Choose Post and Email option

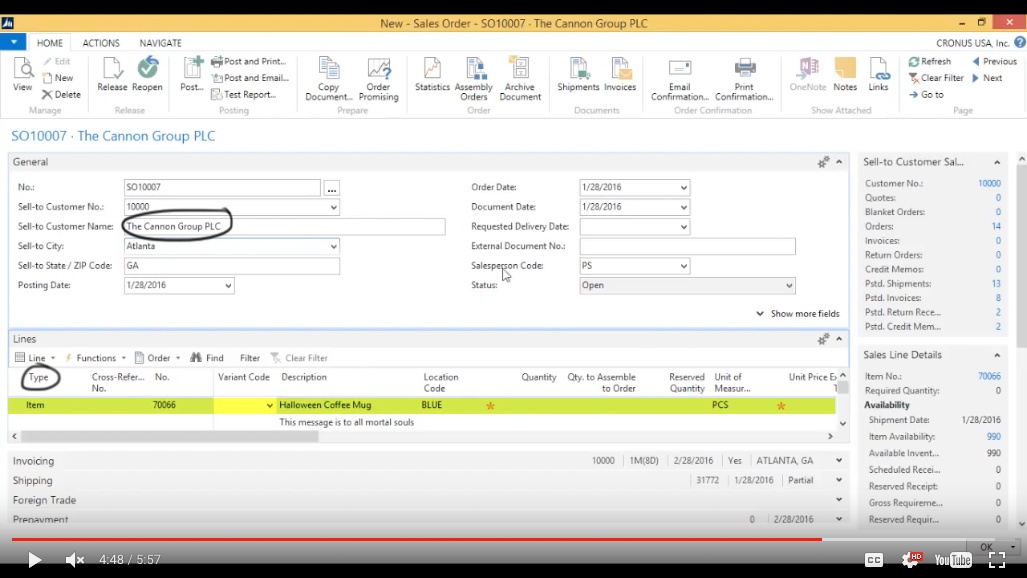click(x=250, y=77)
